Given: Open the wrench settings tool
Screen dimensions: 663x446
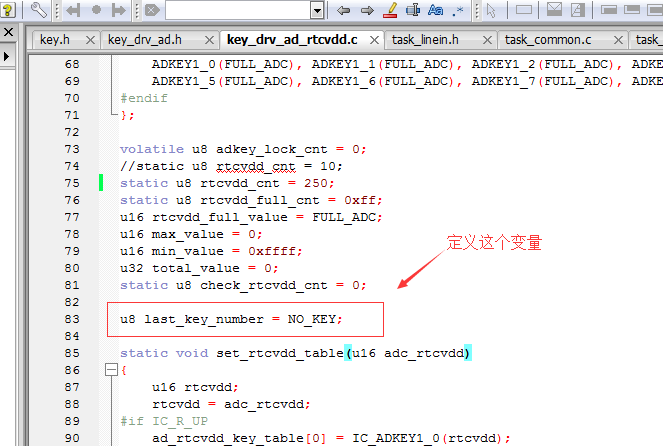Looking at the screenshot, I should tap(38, 10).
